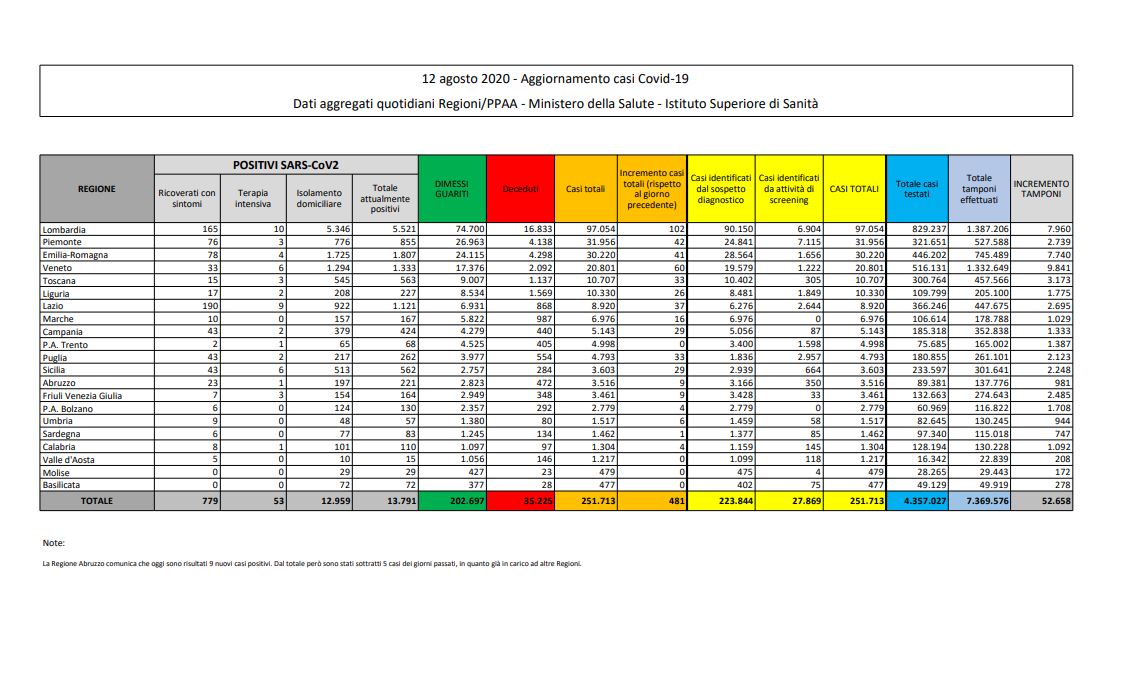The image size is (1139, 683).
Task: Click the POSITIVI SARS-CoV2 group header
Action: pyautogui.click(x=286, y=163)
